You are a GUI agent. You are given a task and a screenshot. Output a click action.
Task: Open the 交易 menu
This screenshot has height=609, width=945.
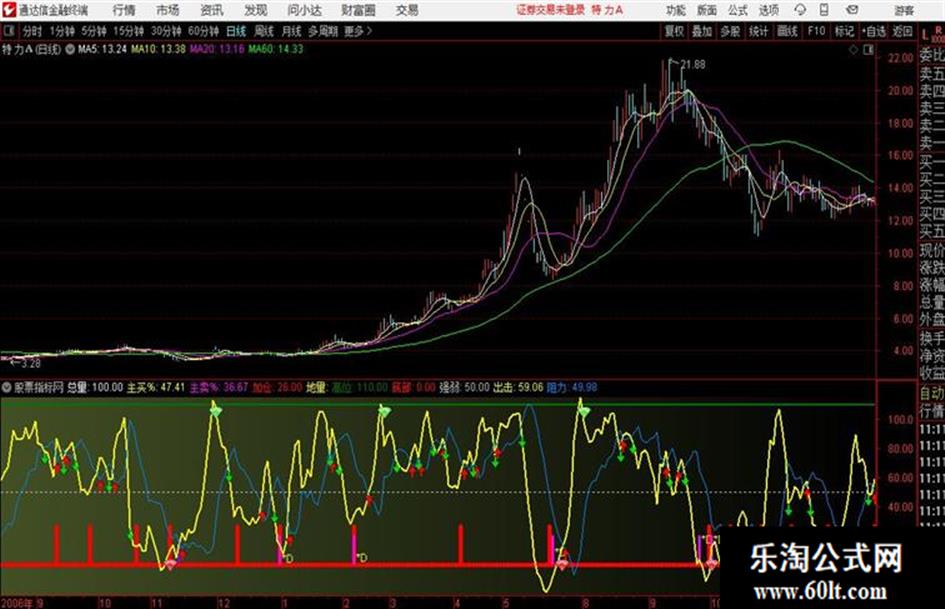[x=407, y=10]
